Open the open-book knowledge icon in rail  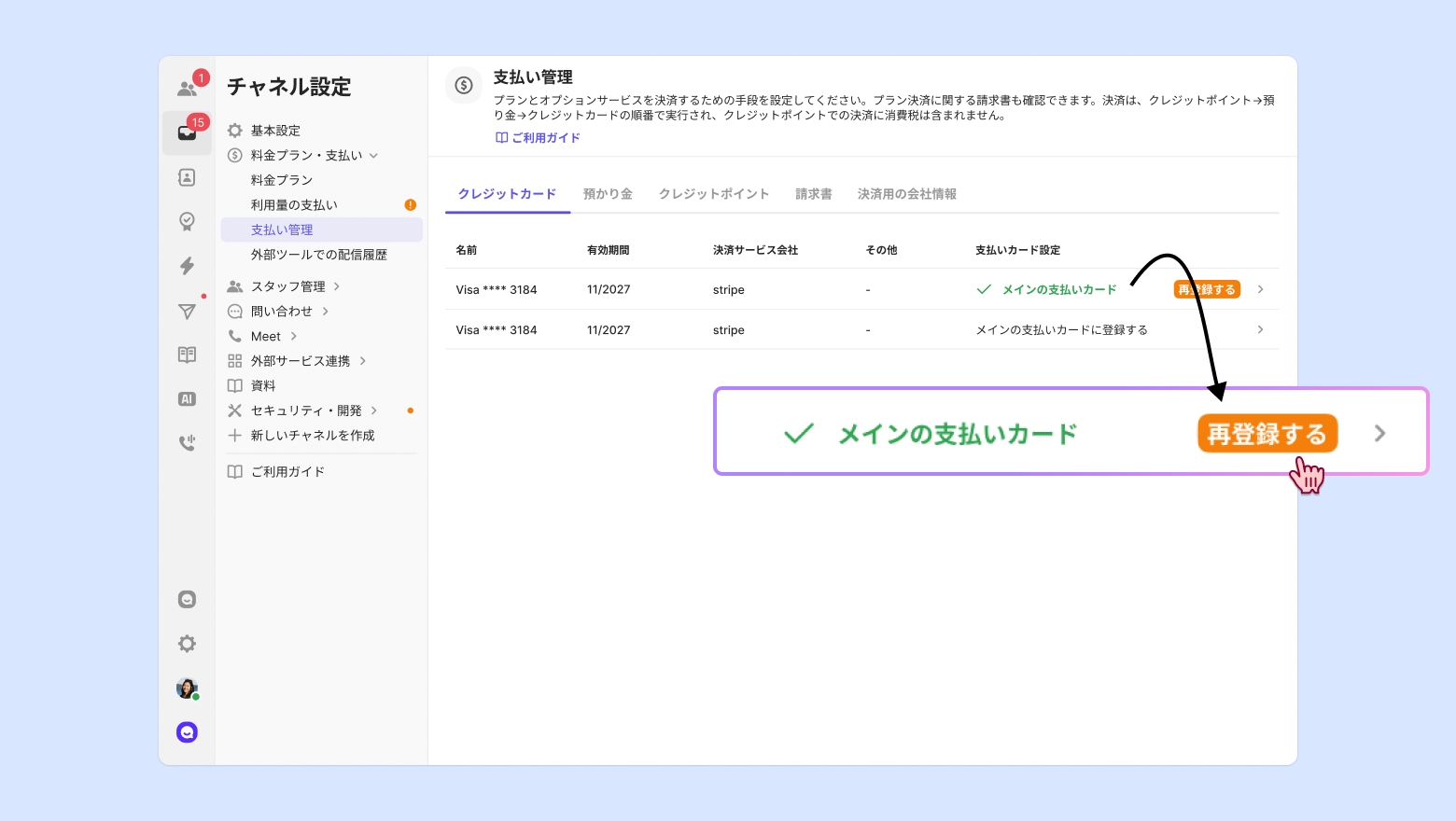point(187,355)
